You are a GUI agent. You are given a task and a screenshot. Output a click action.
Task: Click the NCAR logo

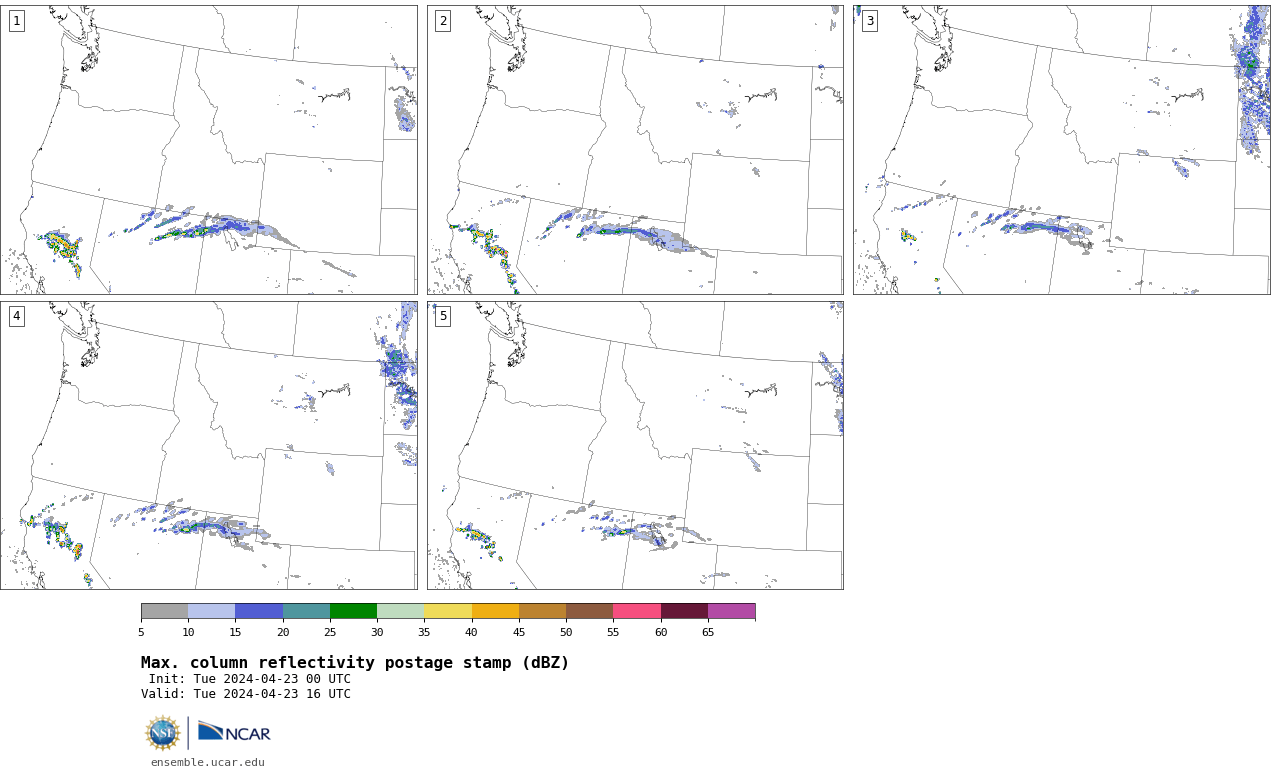pos(234,732)
